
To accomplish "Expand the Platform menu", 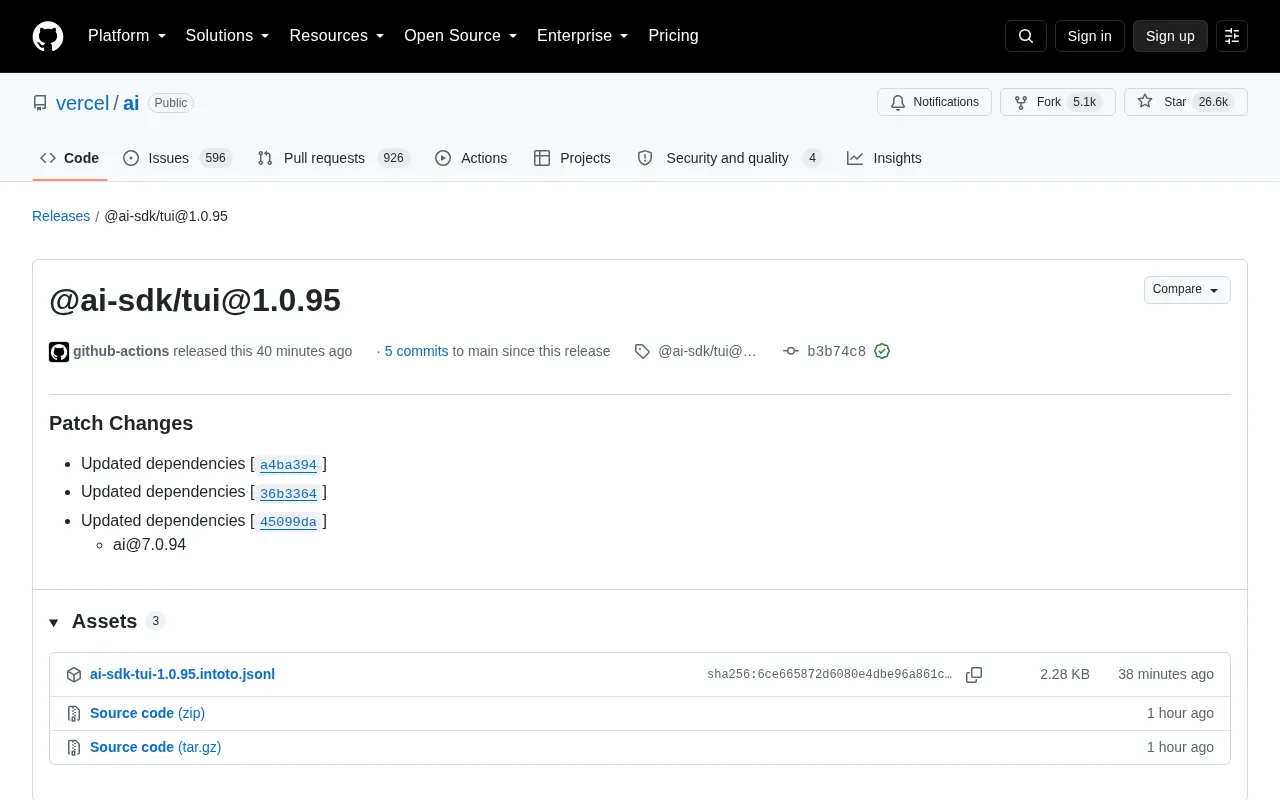I will [127, 36].
